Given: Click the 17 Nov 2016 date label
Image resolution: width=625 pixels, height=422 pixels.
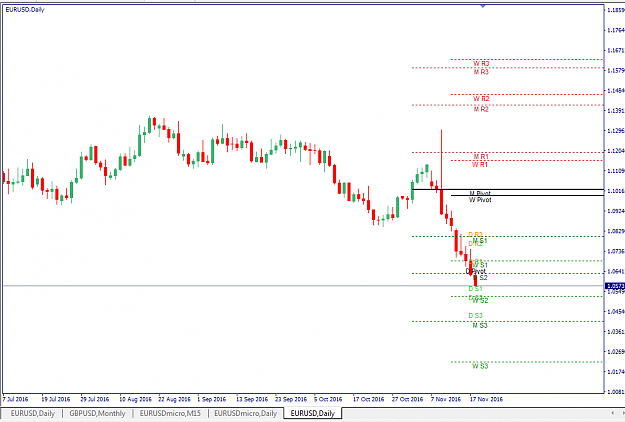Looking at the screenshot, I should 486,399.
